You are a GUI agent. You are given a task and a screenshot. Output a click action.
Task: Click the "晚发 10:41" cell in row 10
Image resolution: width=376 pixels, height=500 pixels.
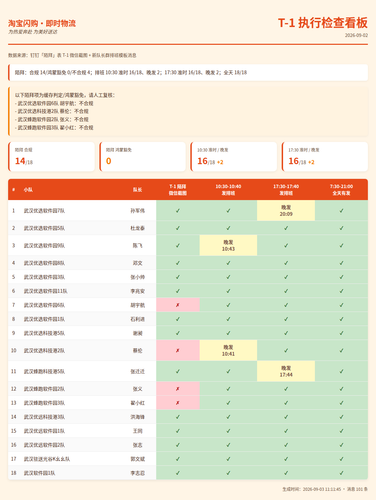(228, 351)
